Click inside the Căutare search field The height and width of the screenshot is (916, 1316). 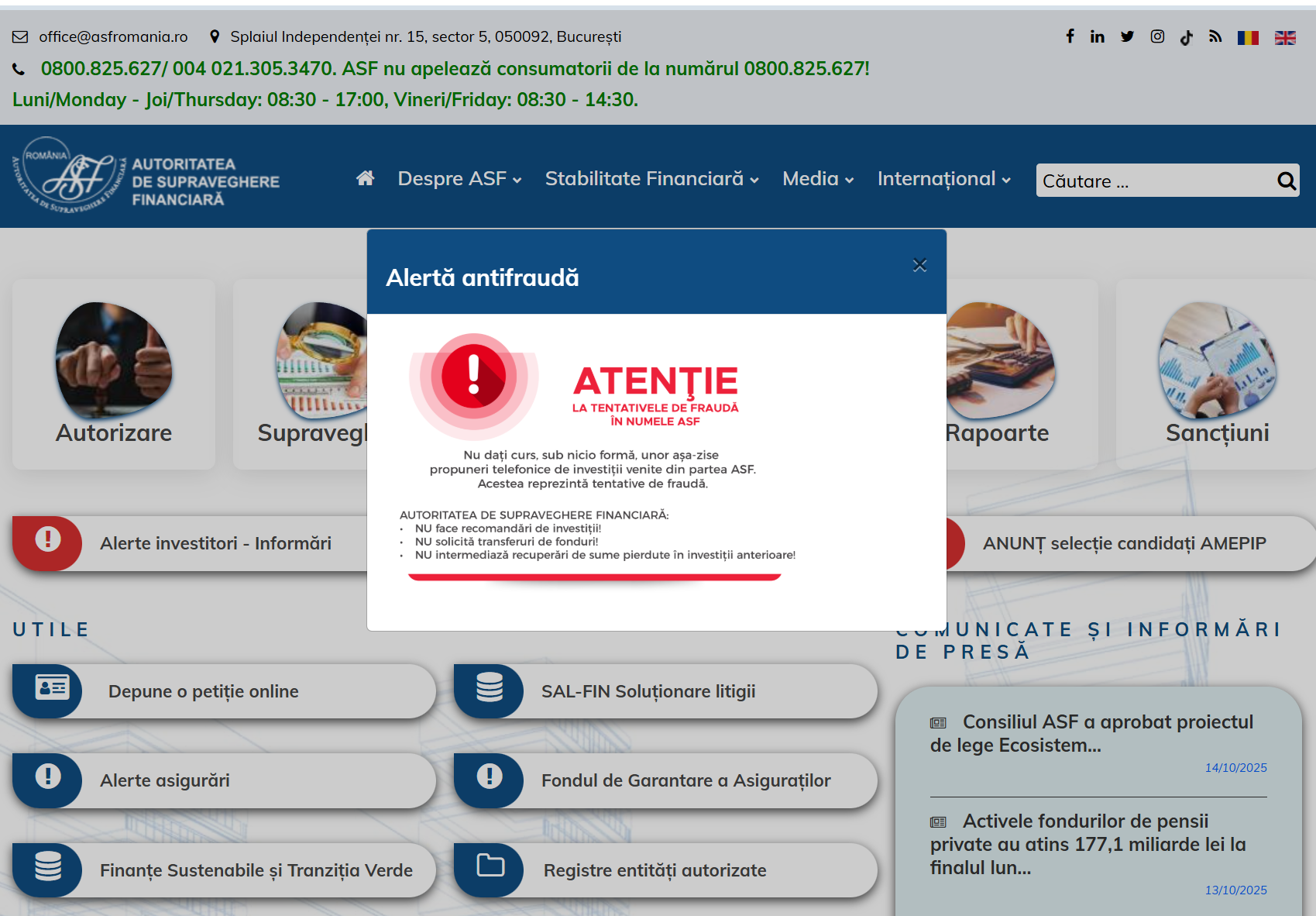coord(1153,181)
